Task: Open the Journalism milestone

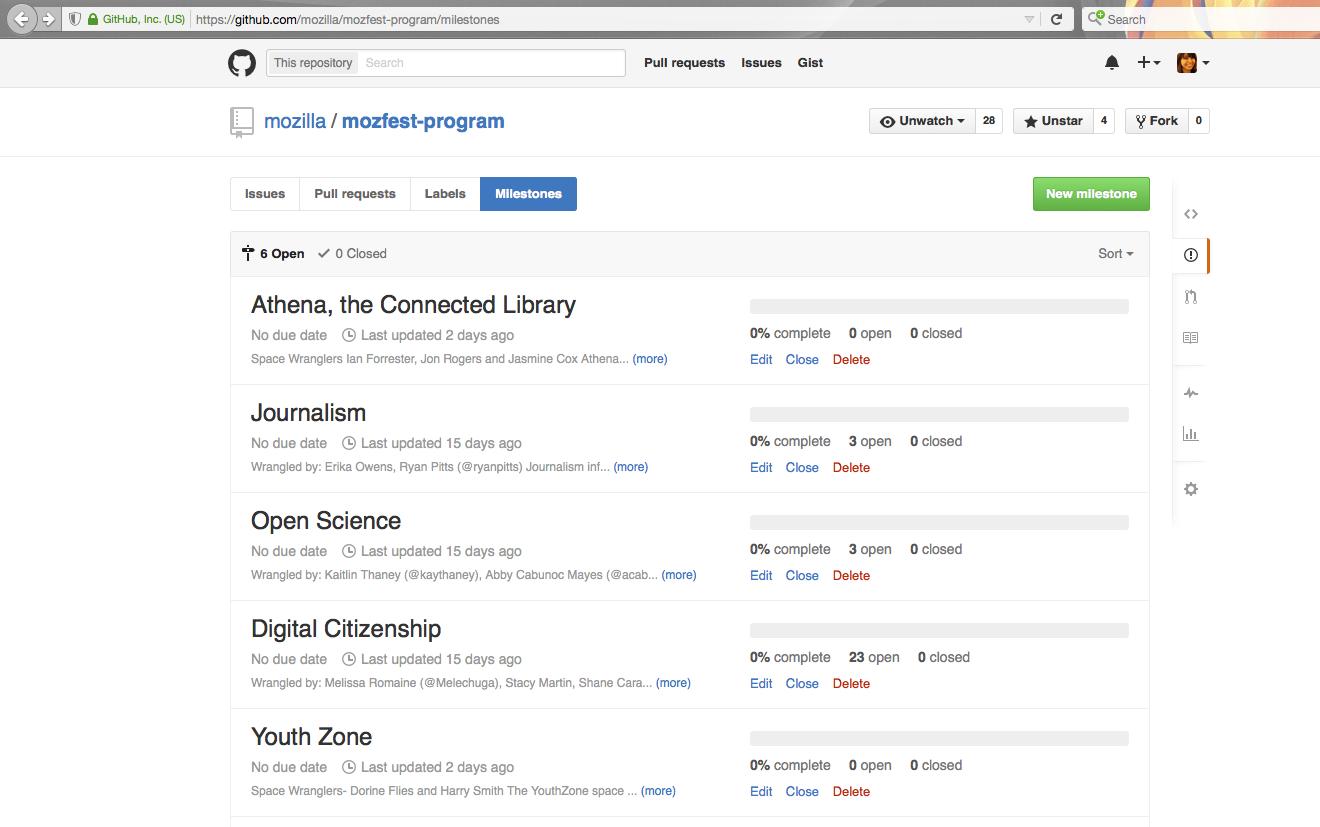Action: click(x=308, y=413)
